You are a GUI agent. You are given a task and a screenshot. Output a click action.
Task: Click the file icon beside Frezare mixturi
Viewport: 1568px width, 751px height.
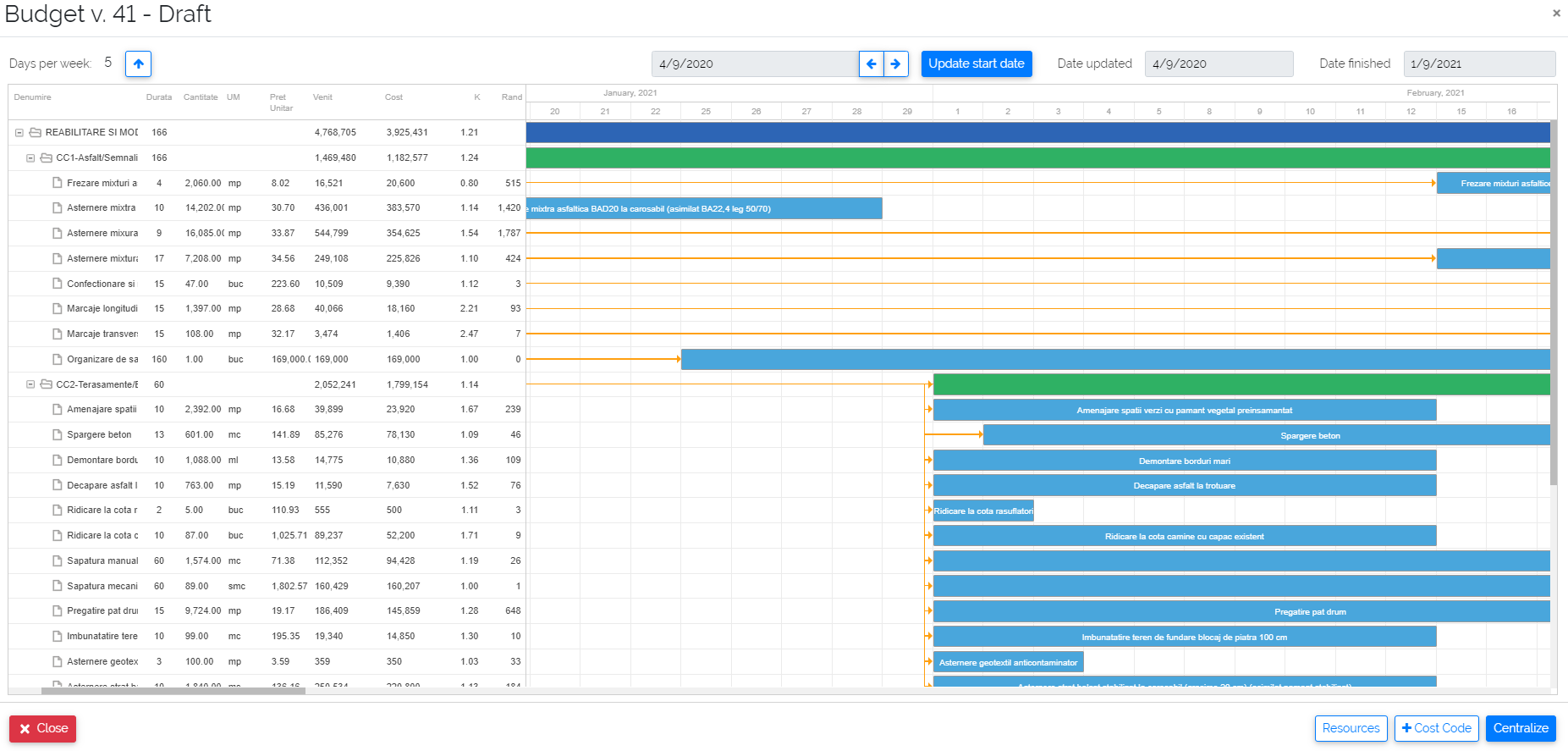(x=58, y=183)
